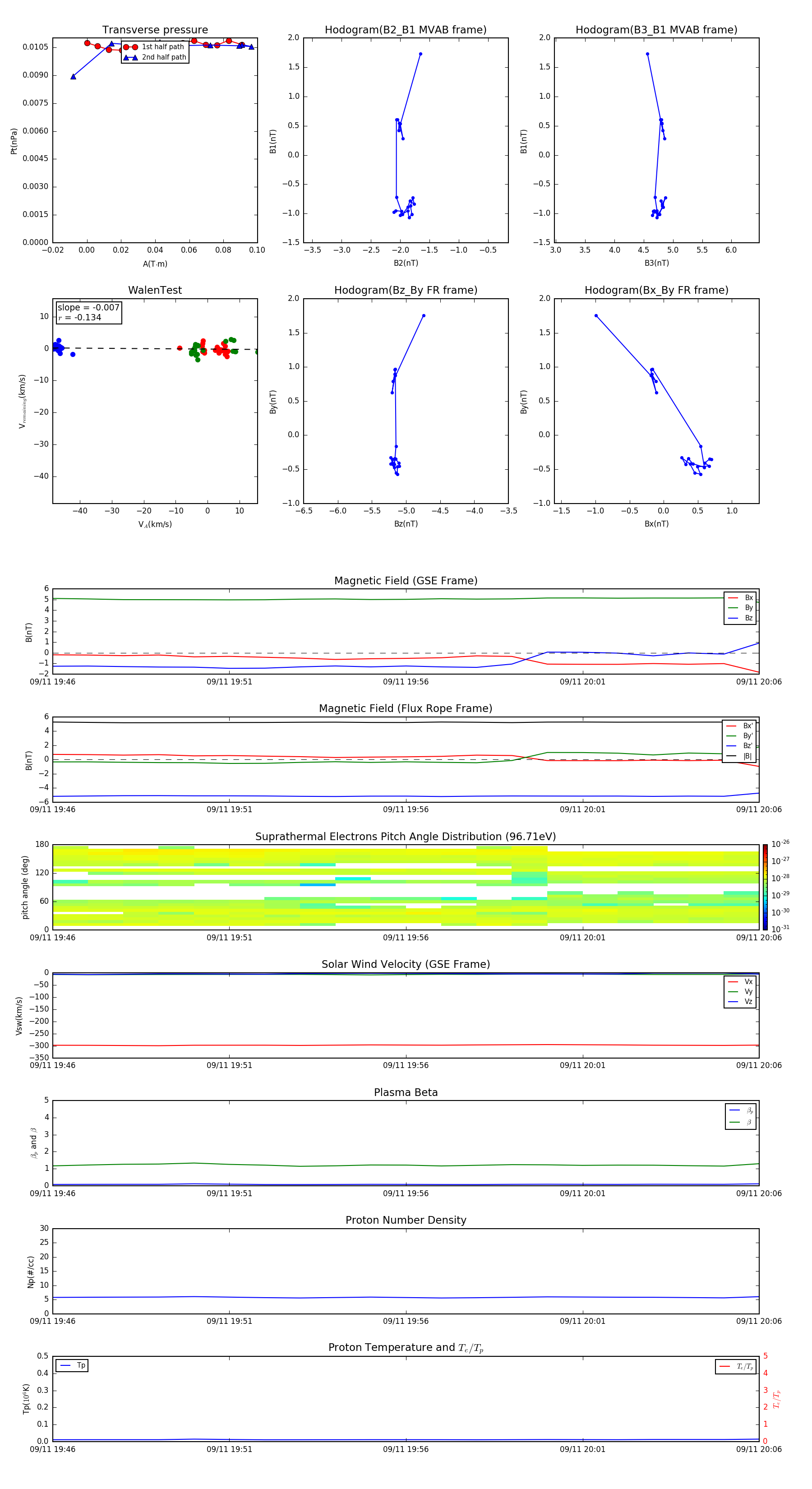Click the 'B2(nT)' x-axis label
This screenshot has height=1489, width=812.
click(406, 263)
